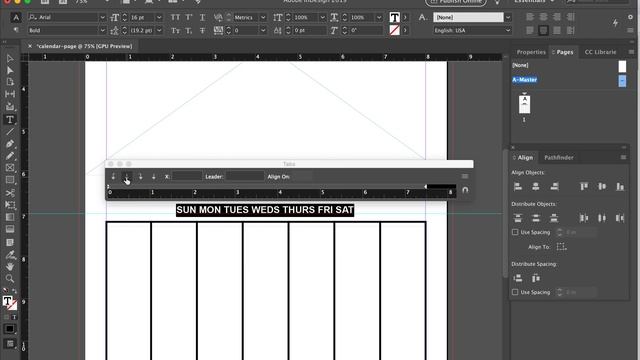Select the Zoom tool
640x360 pixels.
pos(10,279)
